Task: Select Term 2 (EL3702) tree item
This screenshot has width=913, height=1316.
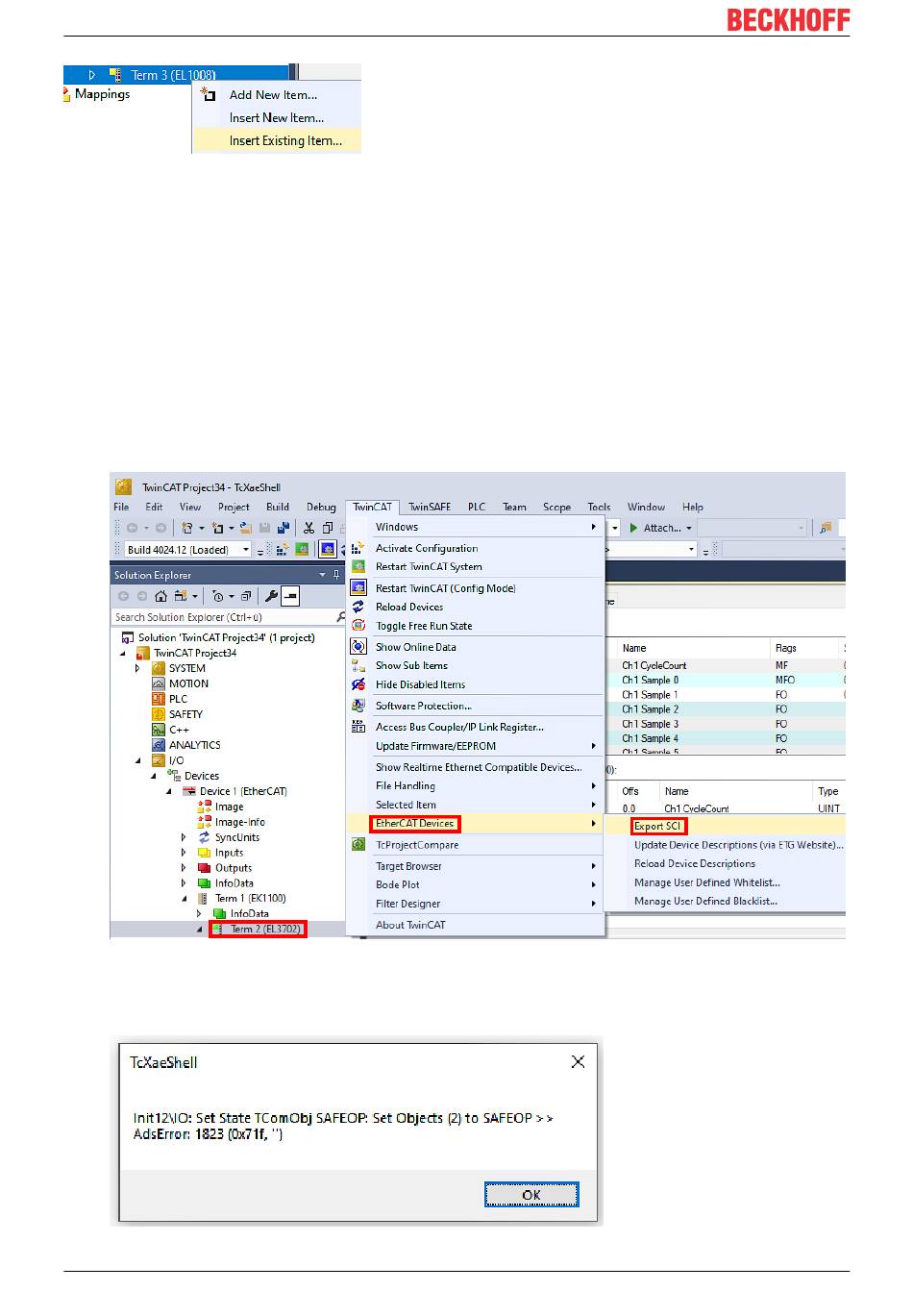Action: (258, 929)
